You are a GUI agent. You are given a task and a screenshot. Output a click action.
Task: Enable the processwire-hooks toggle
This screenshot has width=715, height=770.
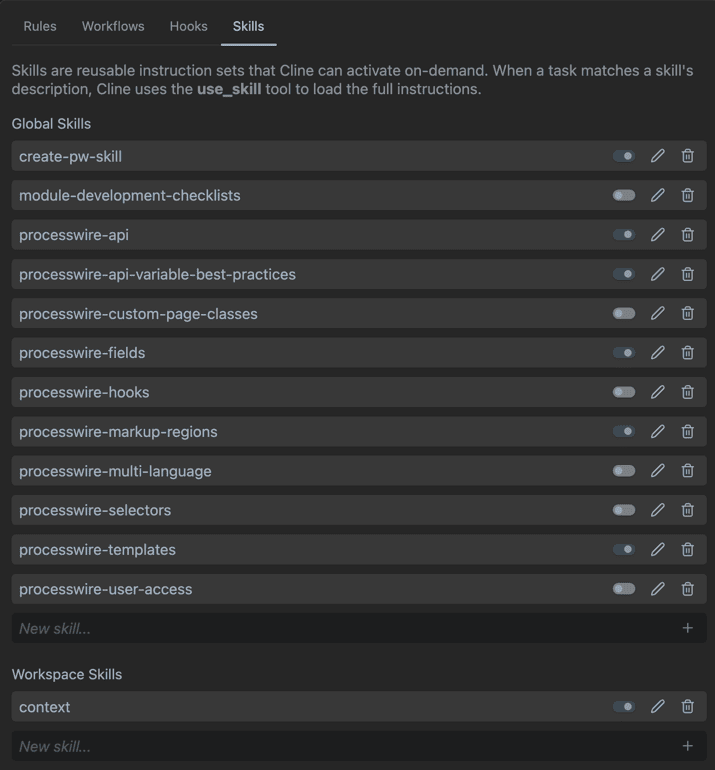pos(624,392)
